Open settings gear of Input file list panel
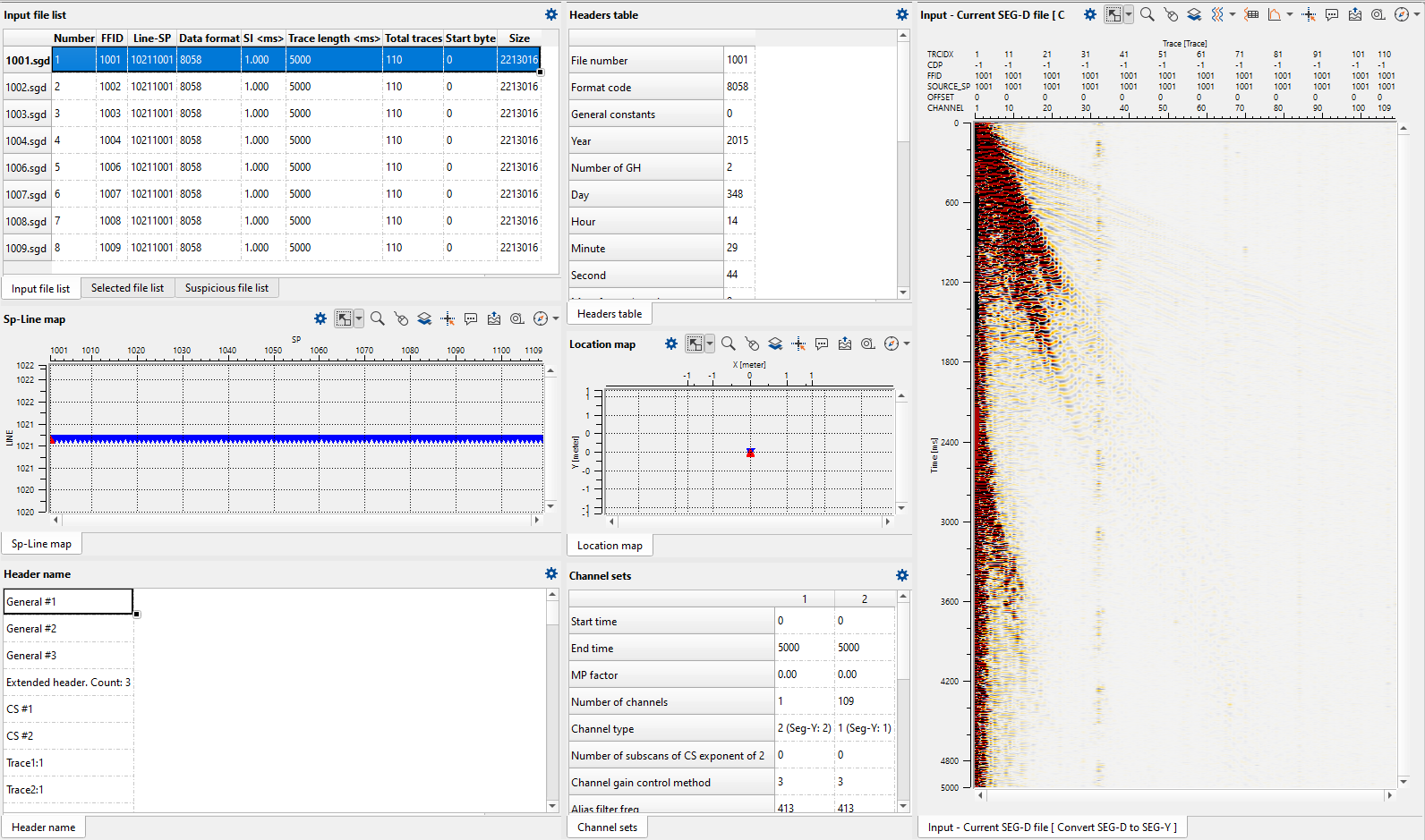The height and width of the screenshot is (840, 1425). click(x=551, y=14)
